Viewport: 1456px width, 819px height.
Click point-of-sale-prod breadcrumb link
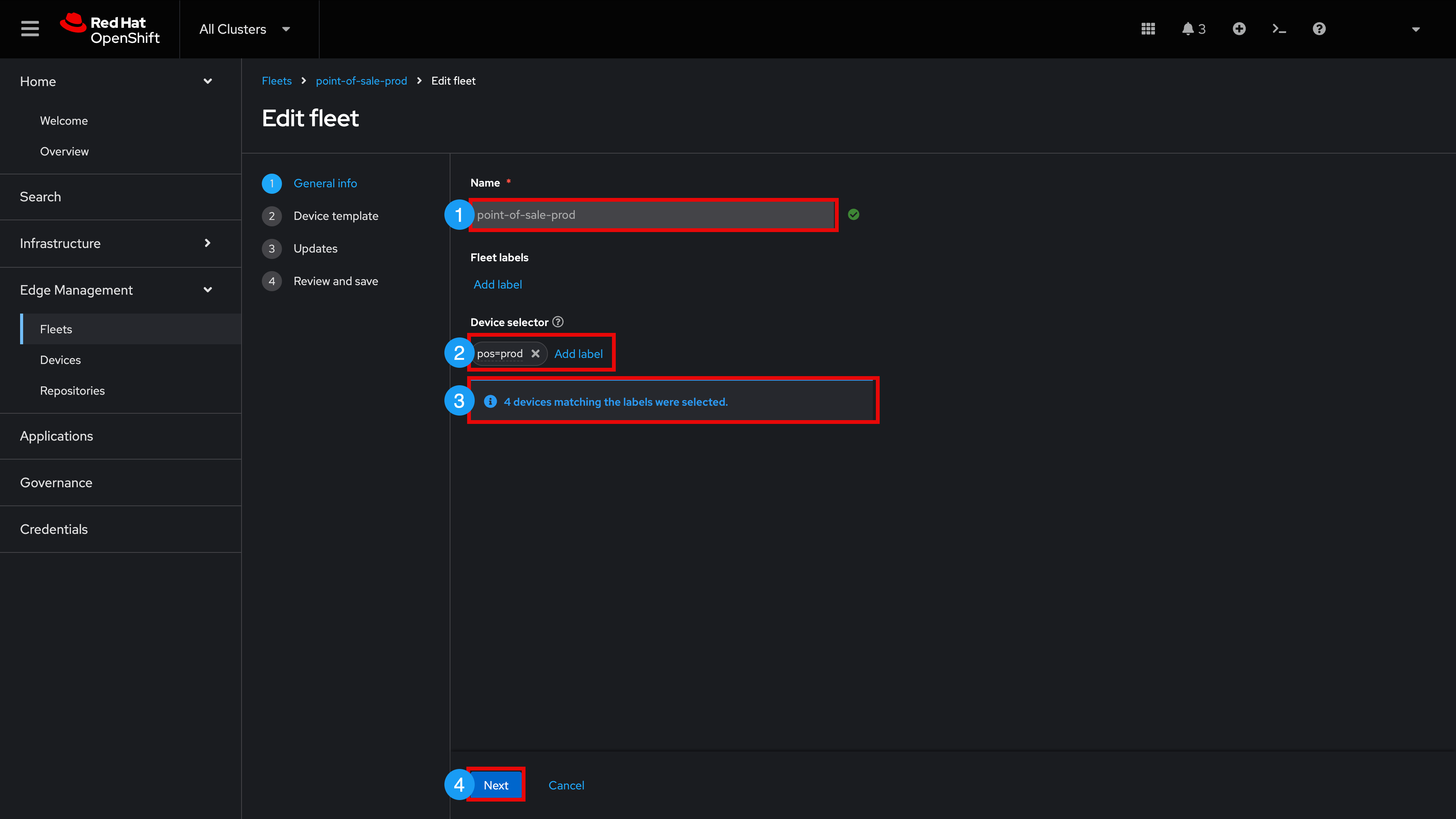[361, 81]
